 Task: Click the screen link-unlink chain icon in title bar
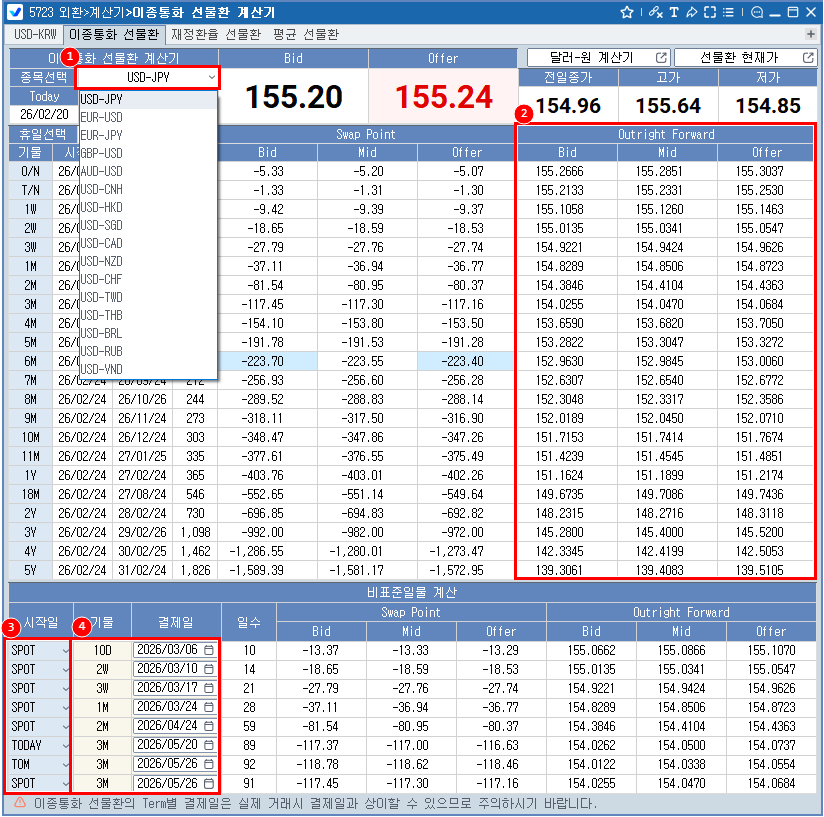[x=655, y=13]
